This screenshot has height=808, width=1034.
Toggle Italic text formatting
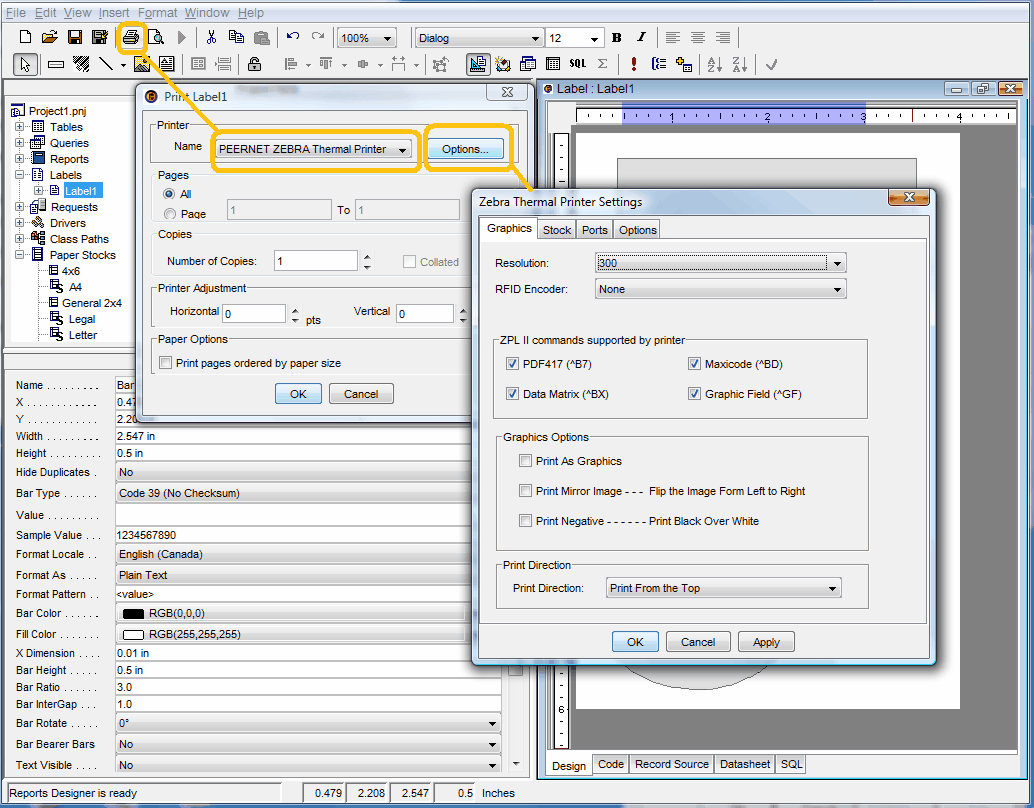point(641,38)
